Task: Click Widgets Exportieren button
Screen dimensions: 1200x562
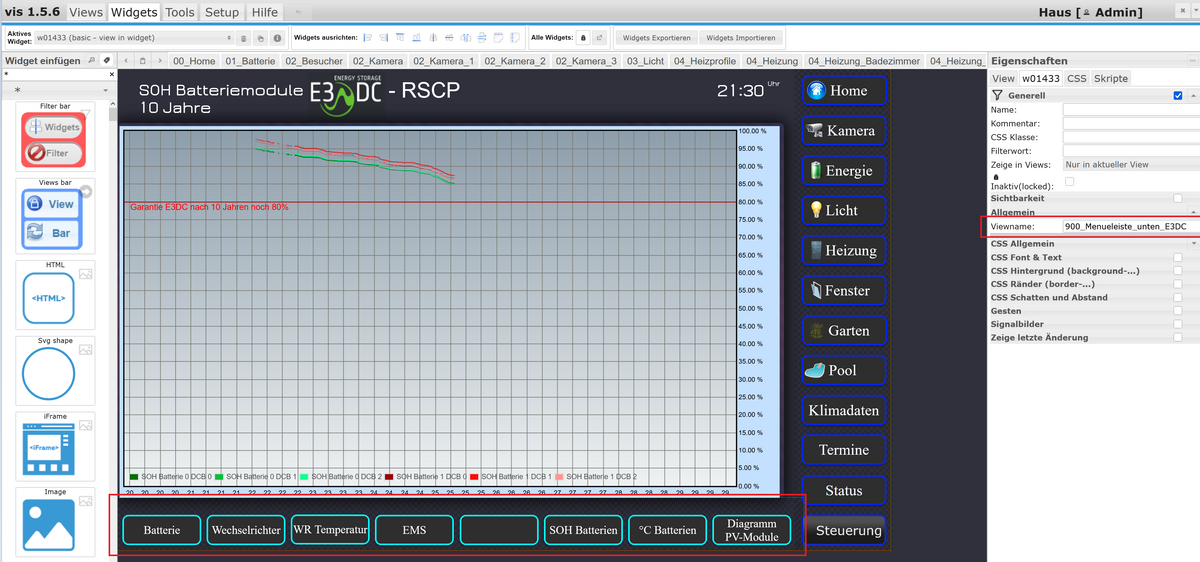Action: click(656, 37)
